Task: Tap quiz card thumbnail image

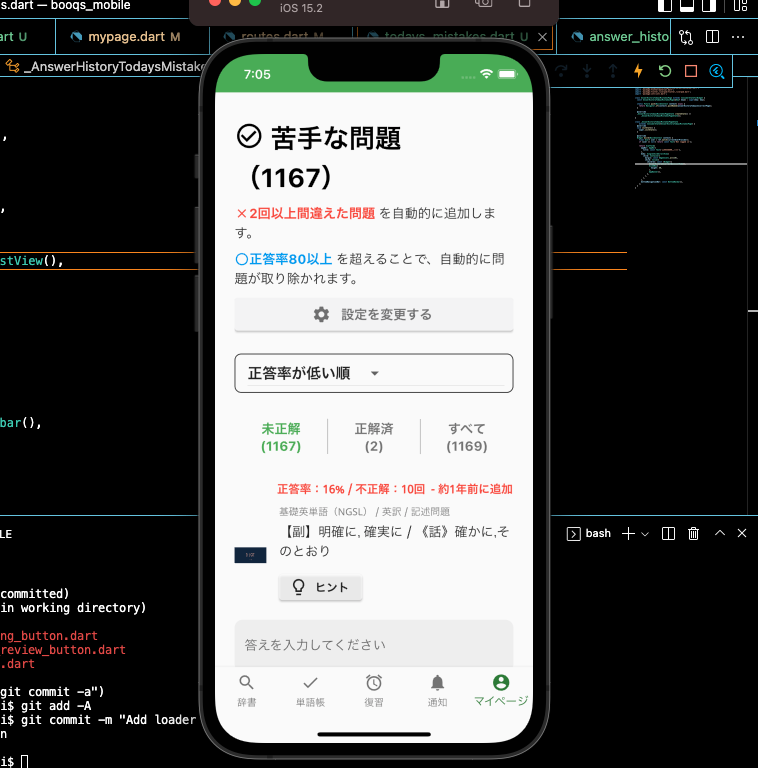Action: [x=250, y=555]
